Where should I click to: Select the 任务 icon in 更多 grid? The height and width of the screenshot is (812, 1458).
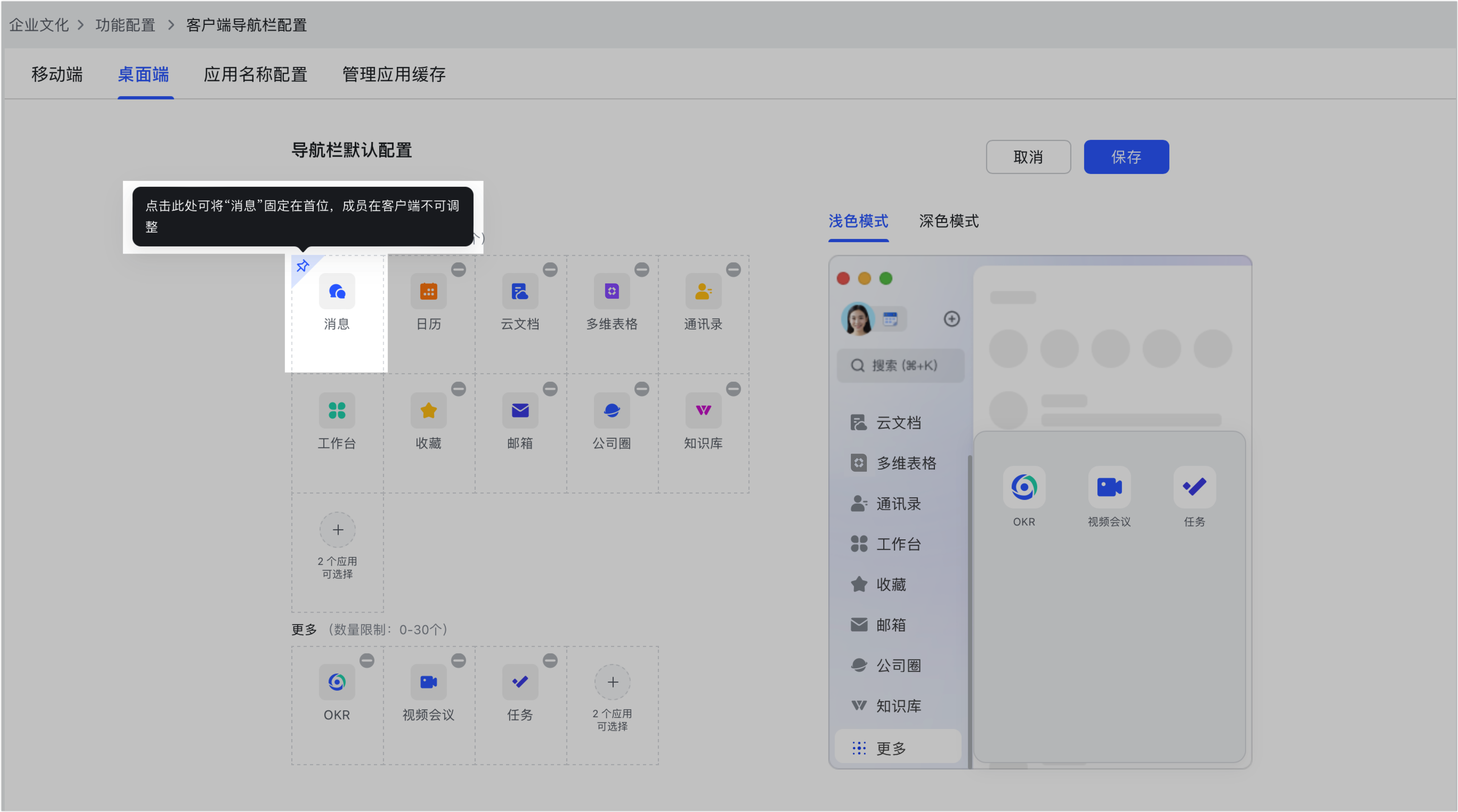pyautogui.click(x=520, y=682)
